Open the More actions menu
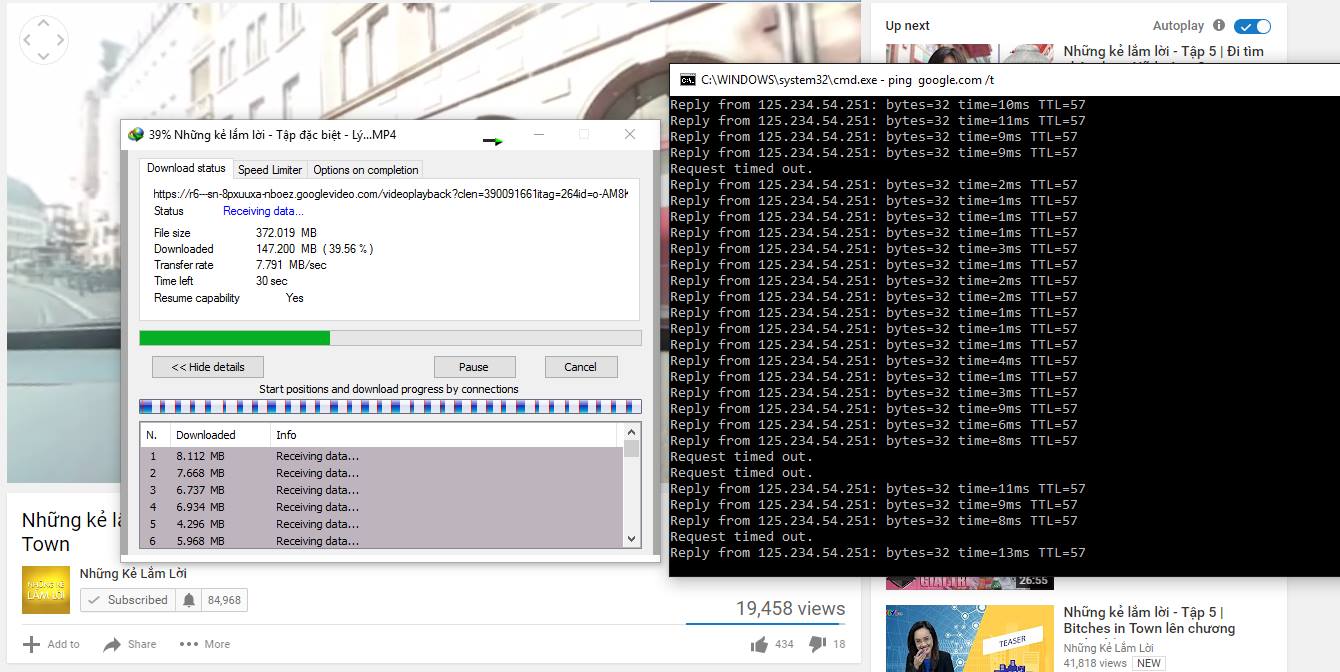 tap(204, 644)
